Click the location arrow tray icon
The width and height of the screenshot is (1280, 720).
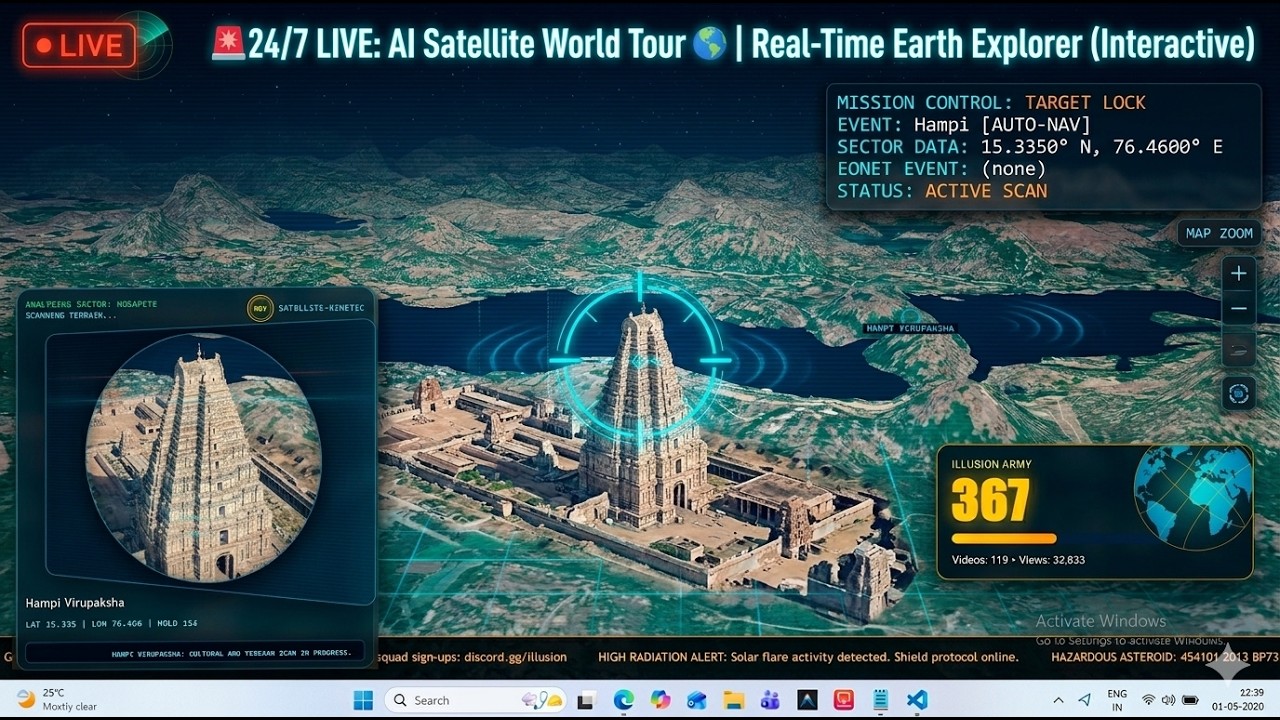point(1085,700)
